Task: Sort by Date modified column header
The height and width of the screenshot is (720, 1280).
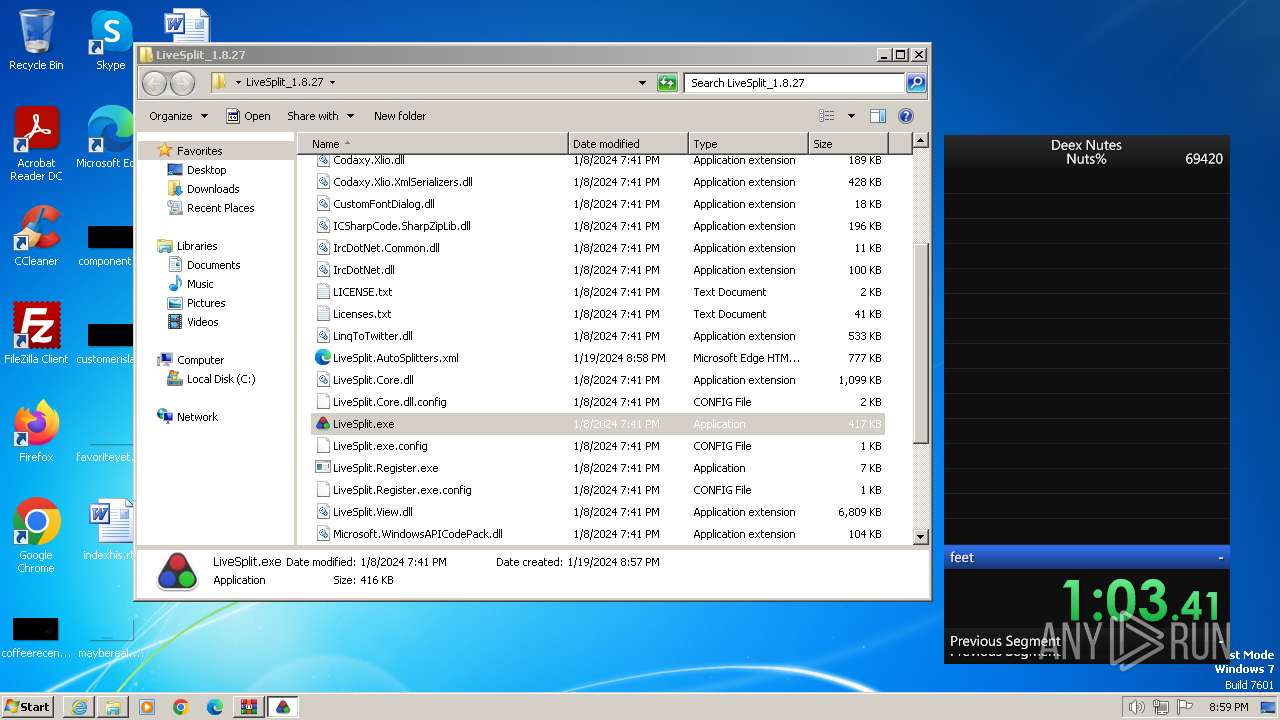Action: [x=628, y=144]
